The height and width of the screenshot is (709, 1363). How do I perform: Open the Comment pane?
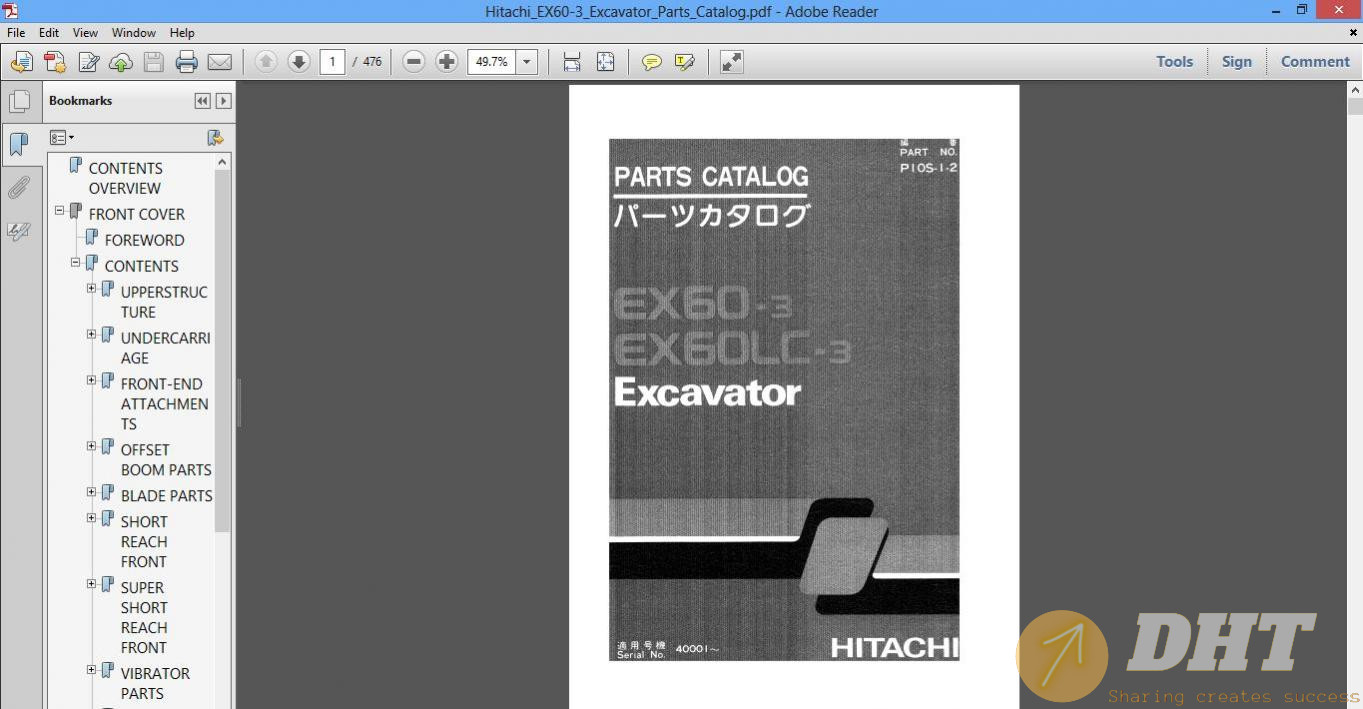click(1315, 62)
